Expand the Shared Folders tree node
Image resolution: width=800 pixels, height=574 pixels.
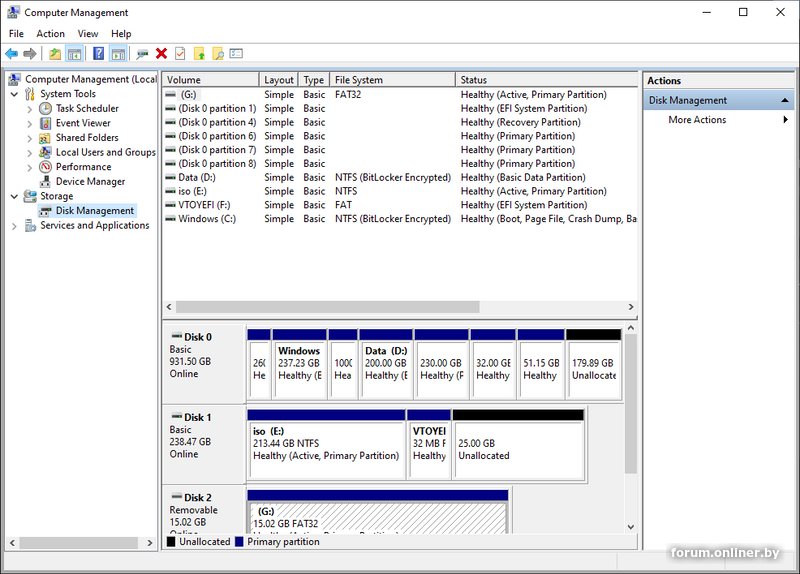30,138
